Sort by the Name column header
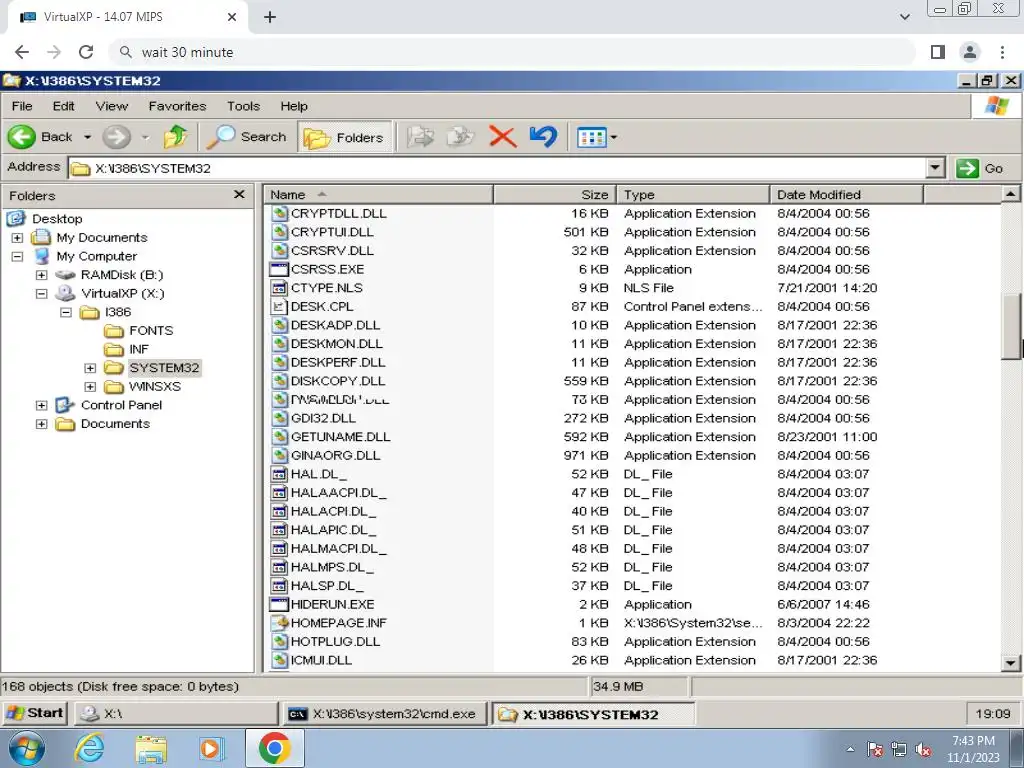The width and height of the screenshot is (1024, 768). tap(378, 195)
